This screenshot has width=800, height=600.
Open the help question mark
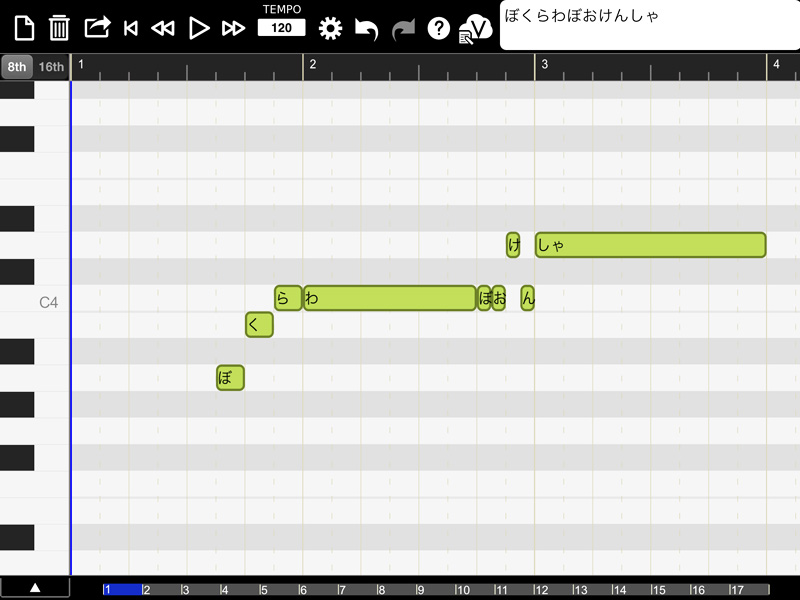click(436, 28)
